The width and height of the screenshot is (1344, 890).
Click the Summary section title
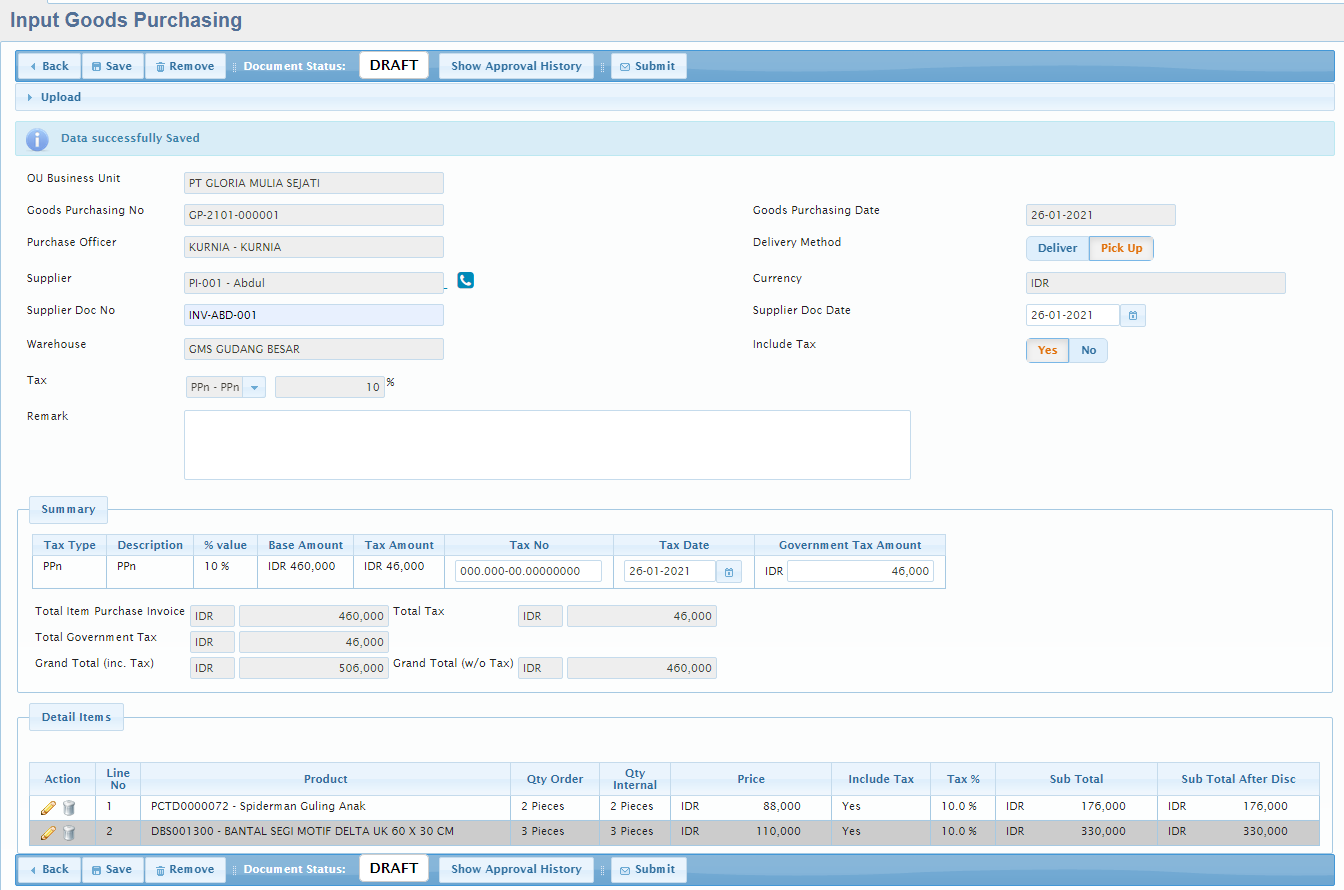68,509
